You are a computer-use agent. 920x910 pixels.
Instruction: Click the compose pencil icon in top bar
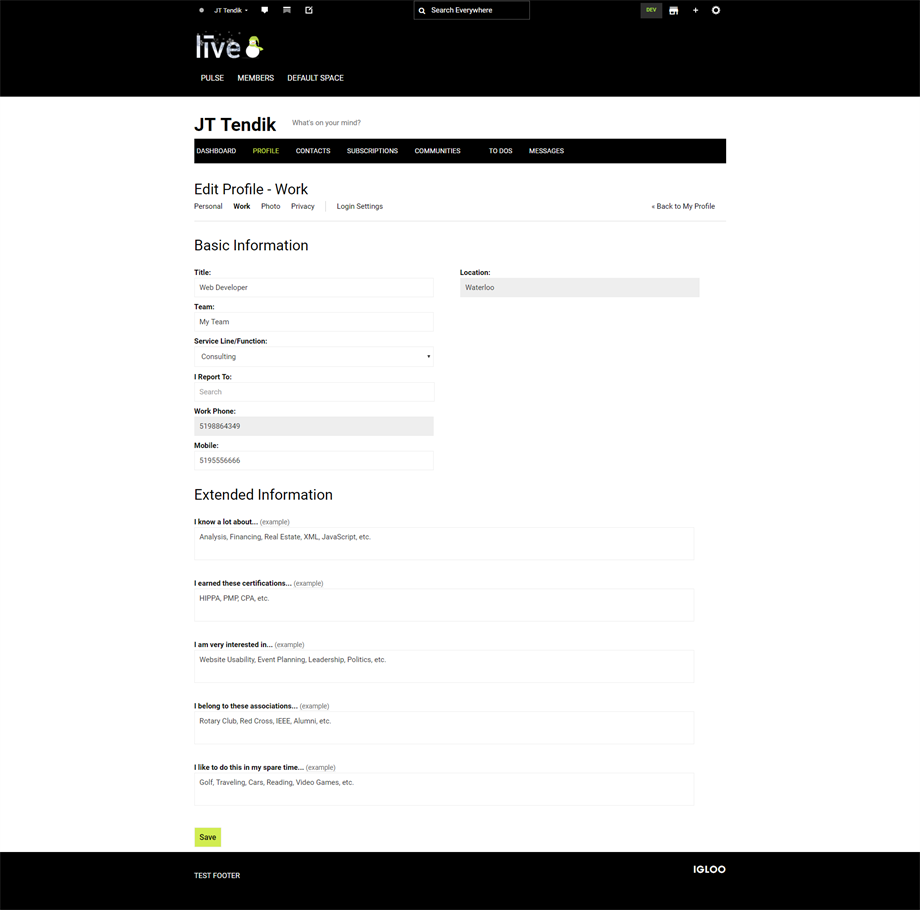coord(309,10)
